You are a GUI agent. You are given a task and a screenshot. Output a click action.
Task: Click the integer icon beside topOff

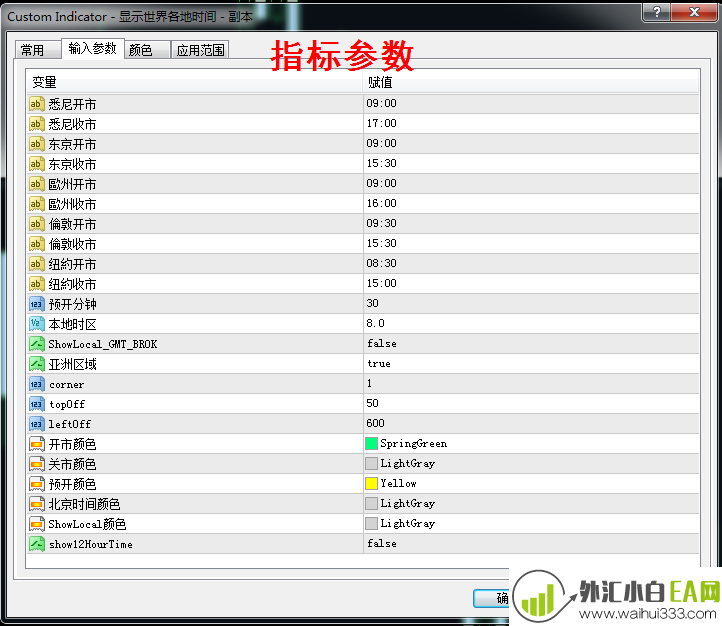36,404
